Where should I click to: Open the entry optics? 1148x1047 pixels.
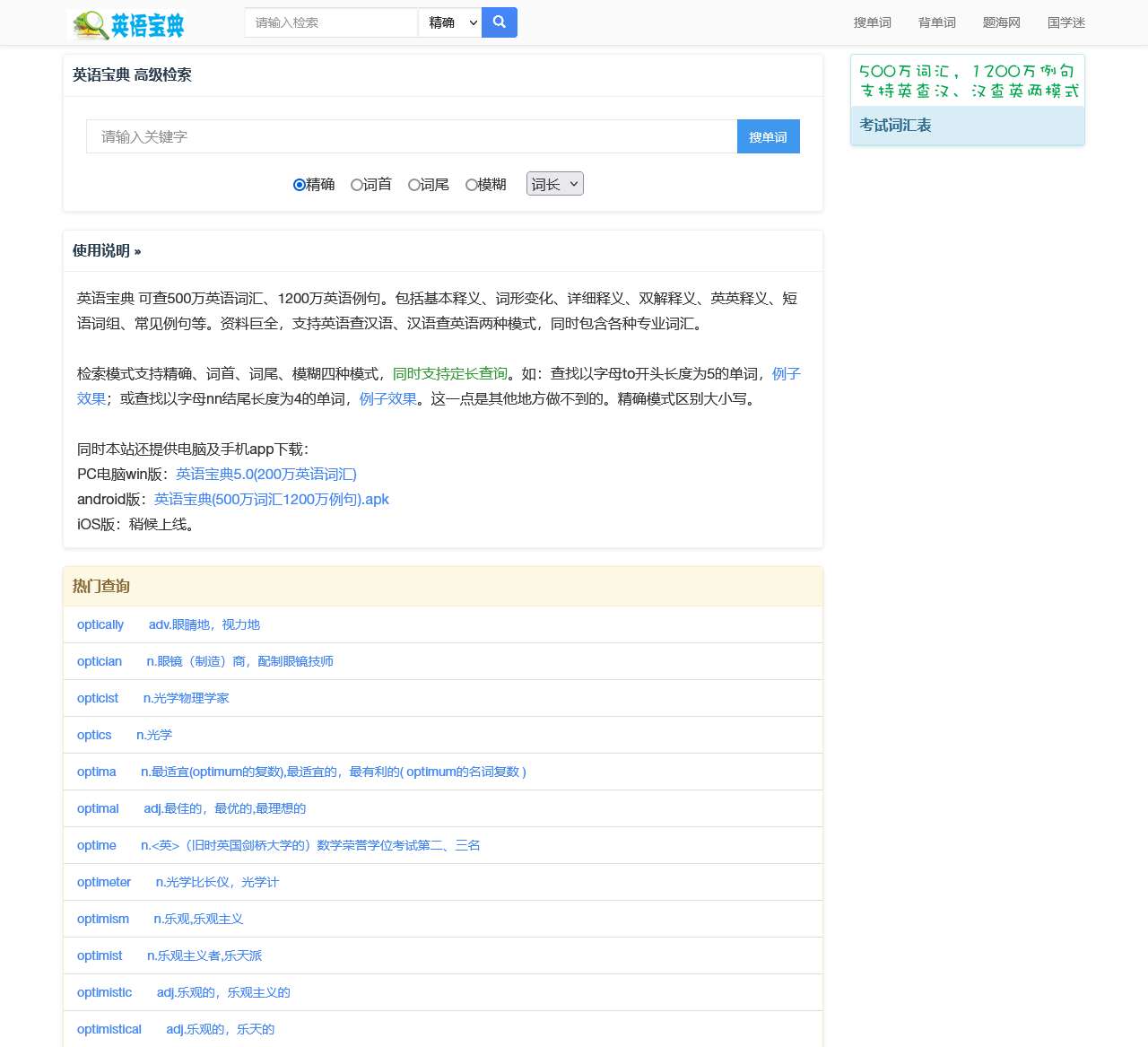click(x=94, y=735)
